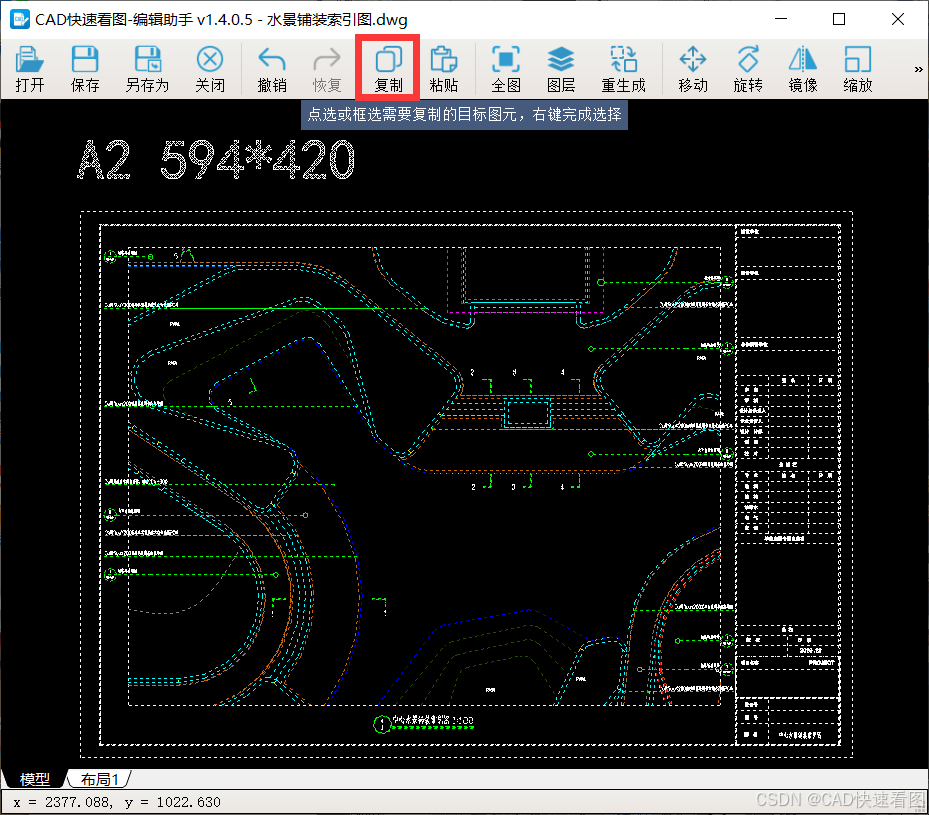Switch to the 布局1 layout tab

point(100,779)
